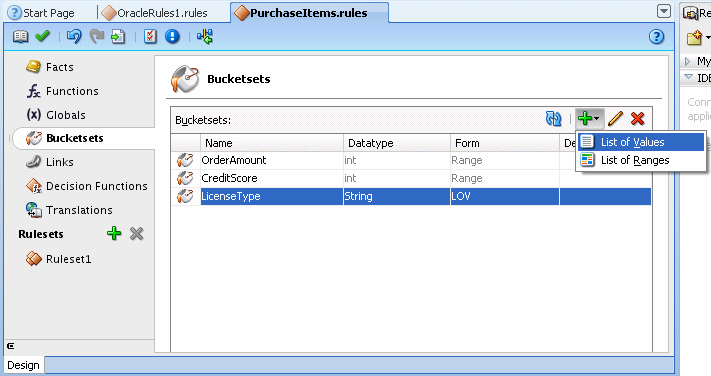Select List of Values menu option

click(x=641, y=142)
